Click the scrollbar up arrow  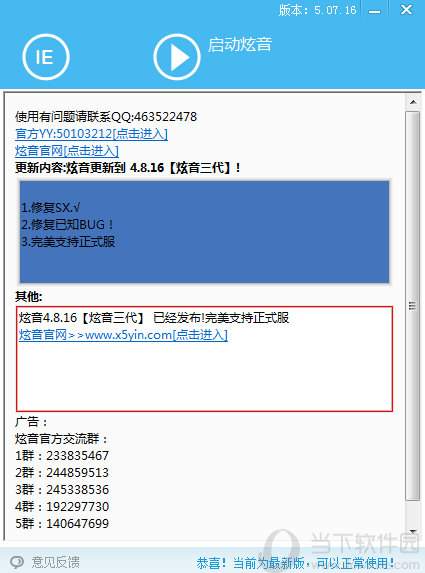point(413,102)
